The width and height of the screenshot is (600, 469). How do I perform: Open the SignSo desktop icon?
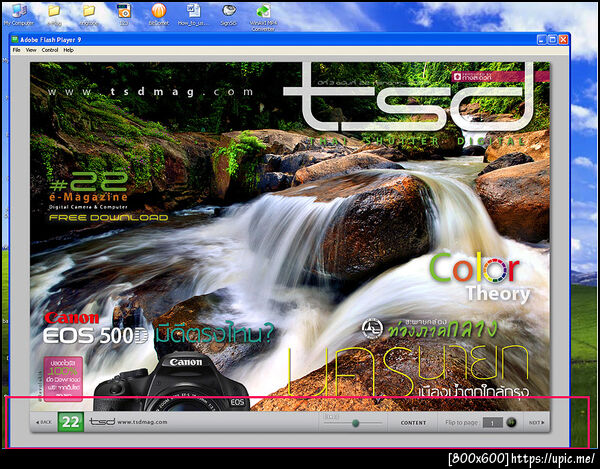click(x=229, y=15)
